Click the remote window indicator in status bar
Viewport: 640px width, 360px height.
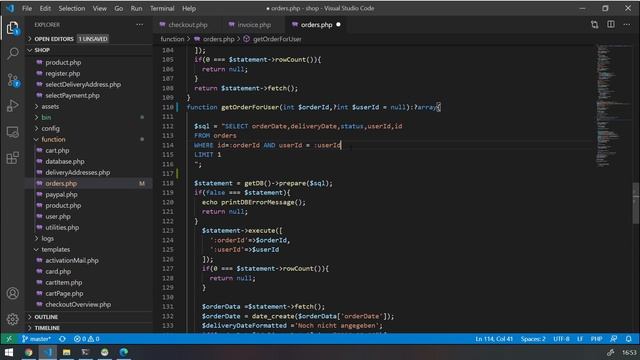(9, 339)
